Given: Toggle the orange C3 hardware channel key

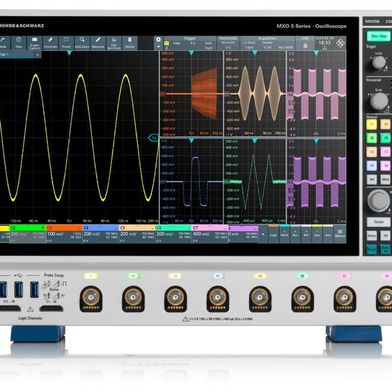Looking at the screenshot, I should tap(372, 152).
